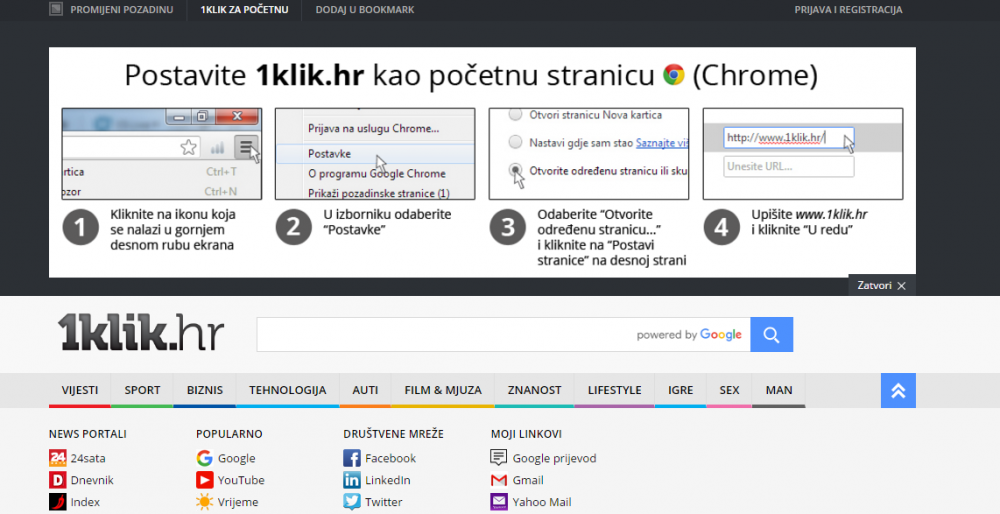Open the YouTube link text
The width and height of the screenshot is (1000, 514).
(x=241, y=480)
